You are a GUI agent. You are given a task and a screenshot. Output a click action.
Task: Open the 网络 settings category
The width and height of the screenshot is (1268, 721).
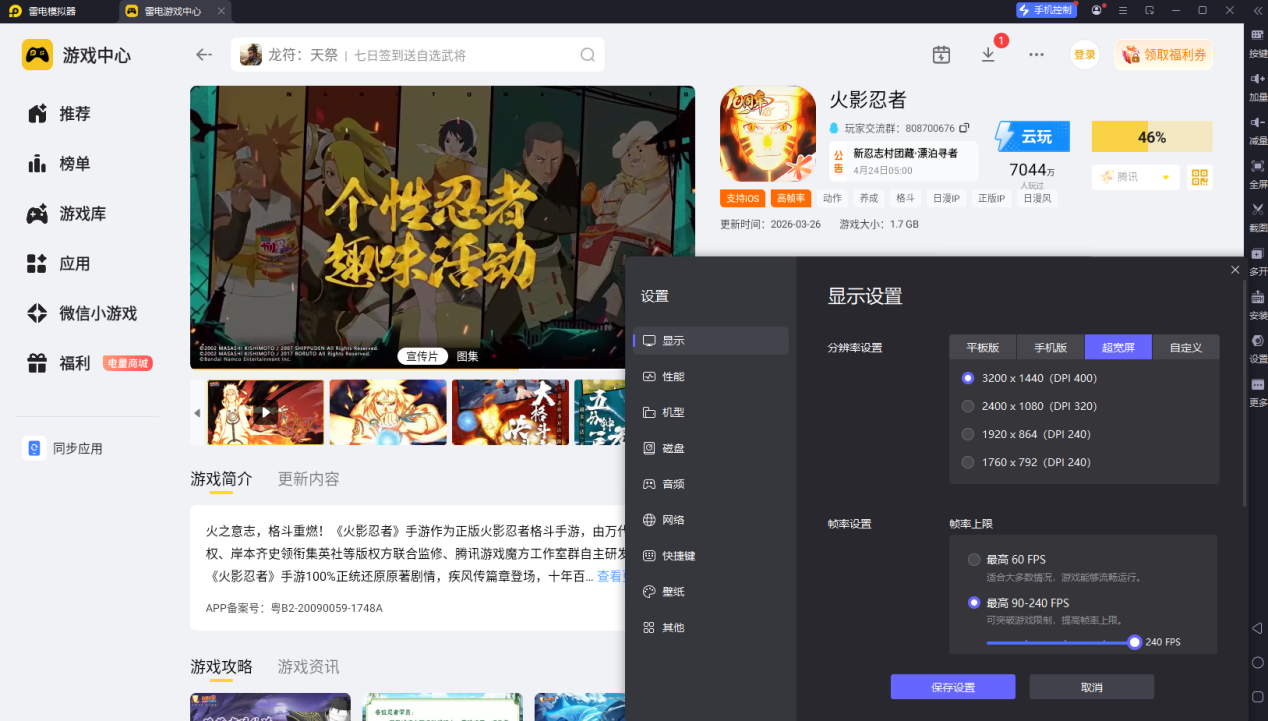coord(711,520)
